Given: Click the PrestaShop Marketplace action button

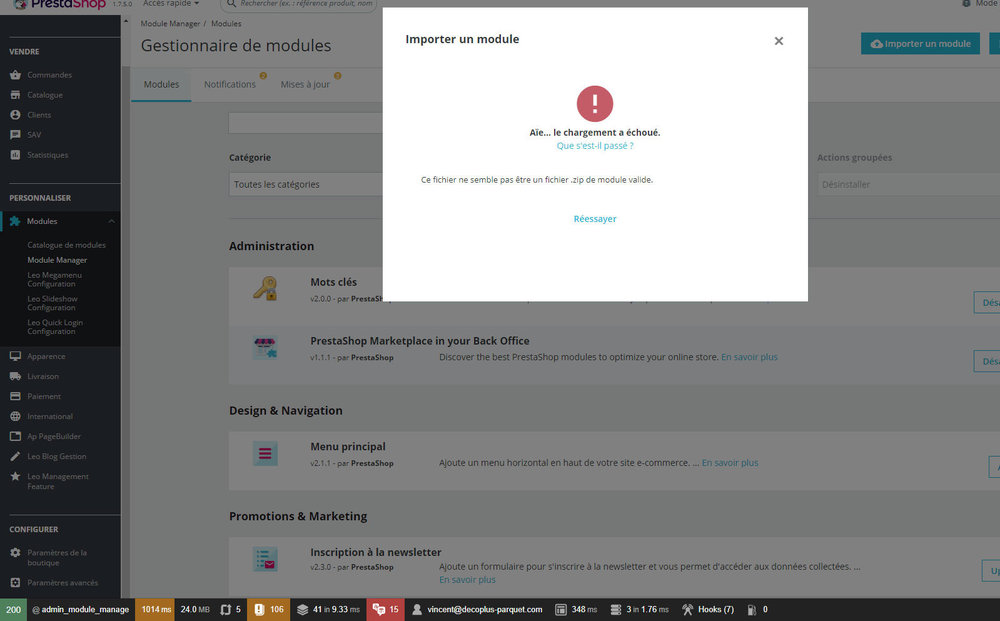Looking at the screenshot, I should coord(987,361).
